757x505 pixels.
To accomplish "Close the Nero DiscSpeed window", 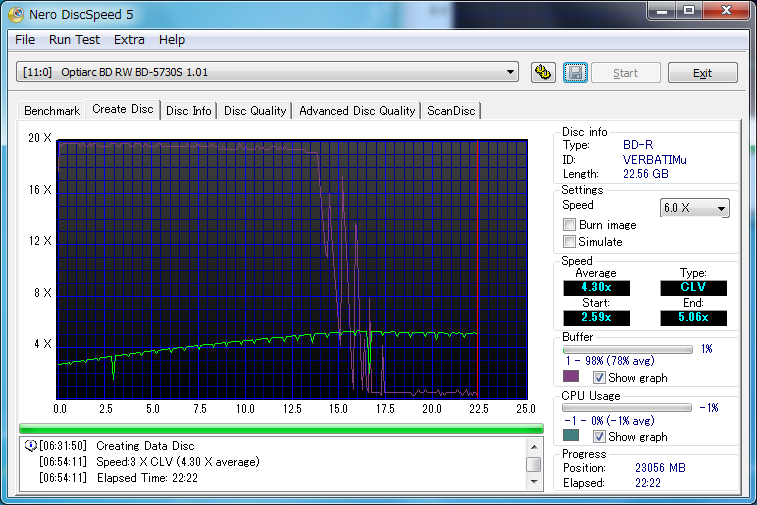I will 727,11.
